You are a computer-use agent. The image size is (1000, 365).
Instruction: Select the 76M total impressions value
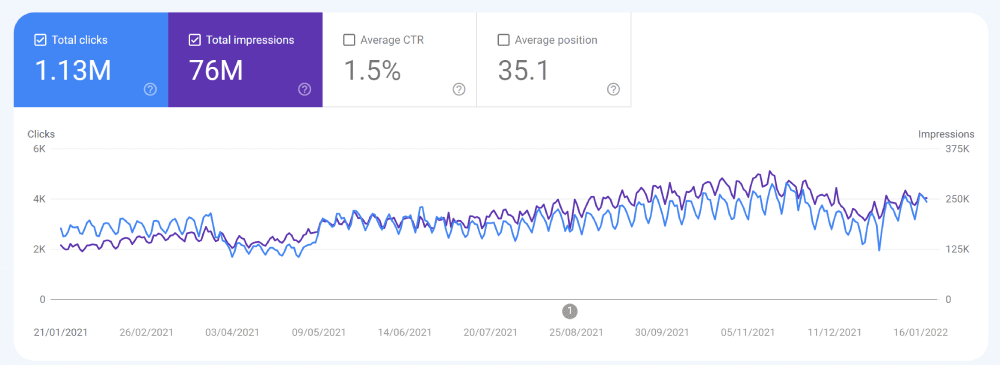click(x=216, y=71)
